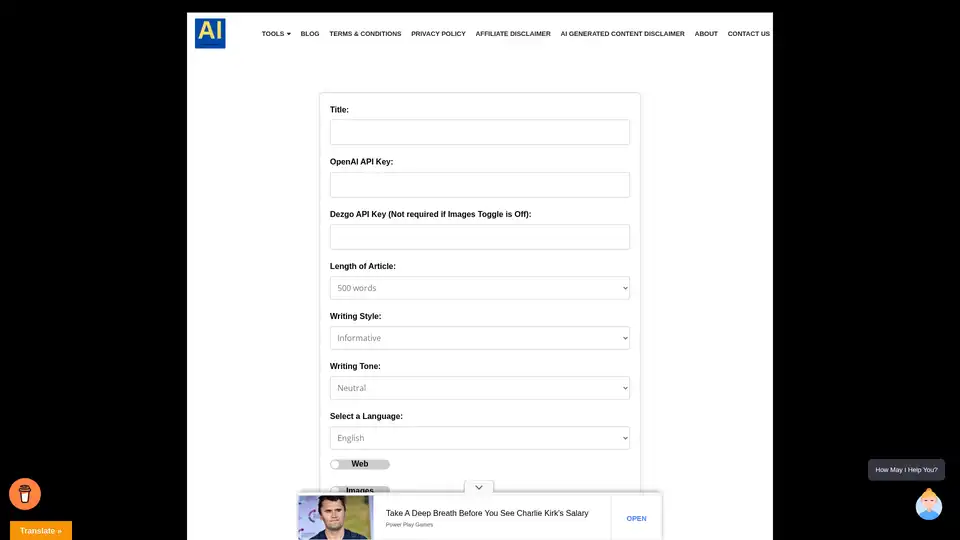Click the AI logo in the header
Screen dimensions: 960x540
210,33
